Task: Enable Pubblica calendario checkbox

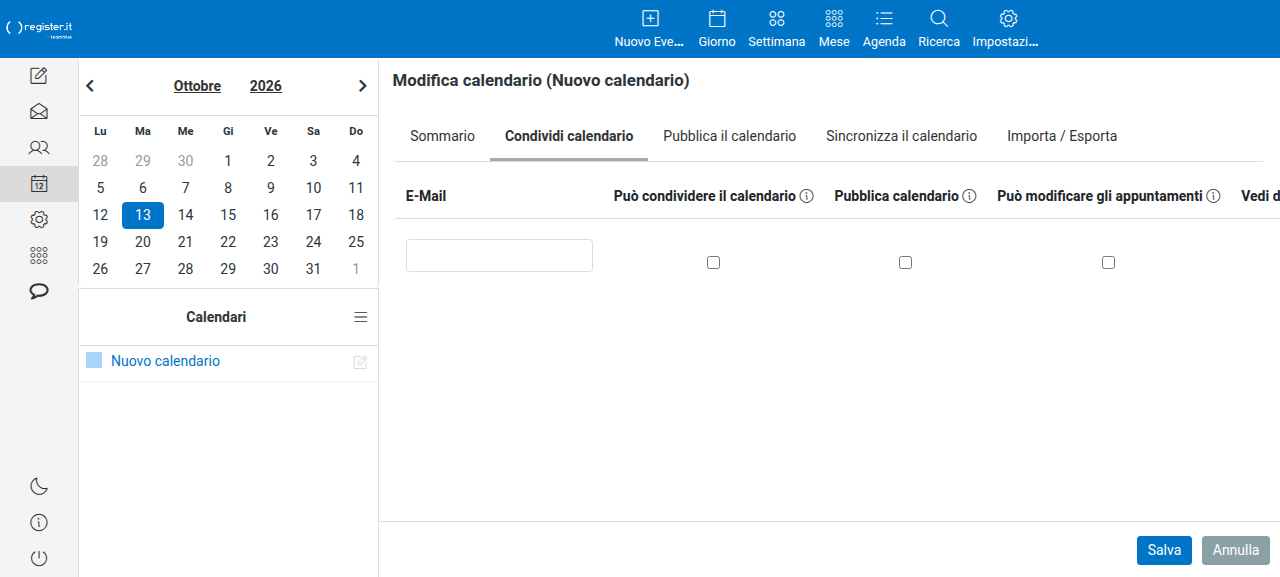Action: pos(906,262)
